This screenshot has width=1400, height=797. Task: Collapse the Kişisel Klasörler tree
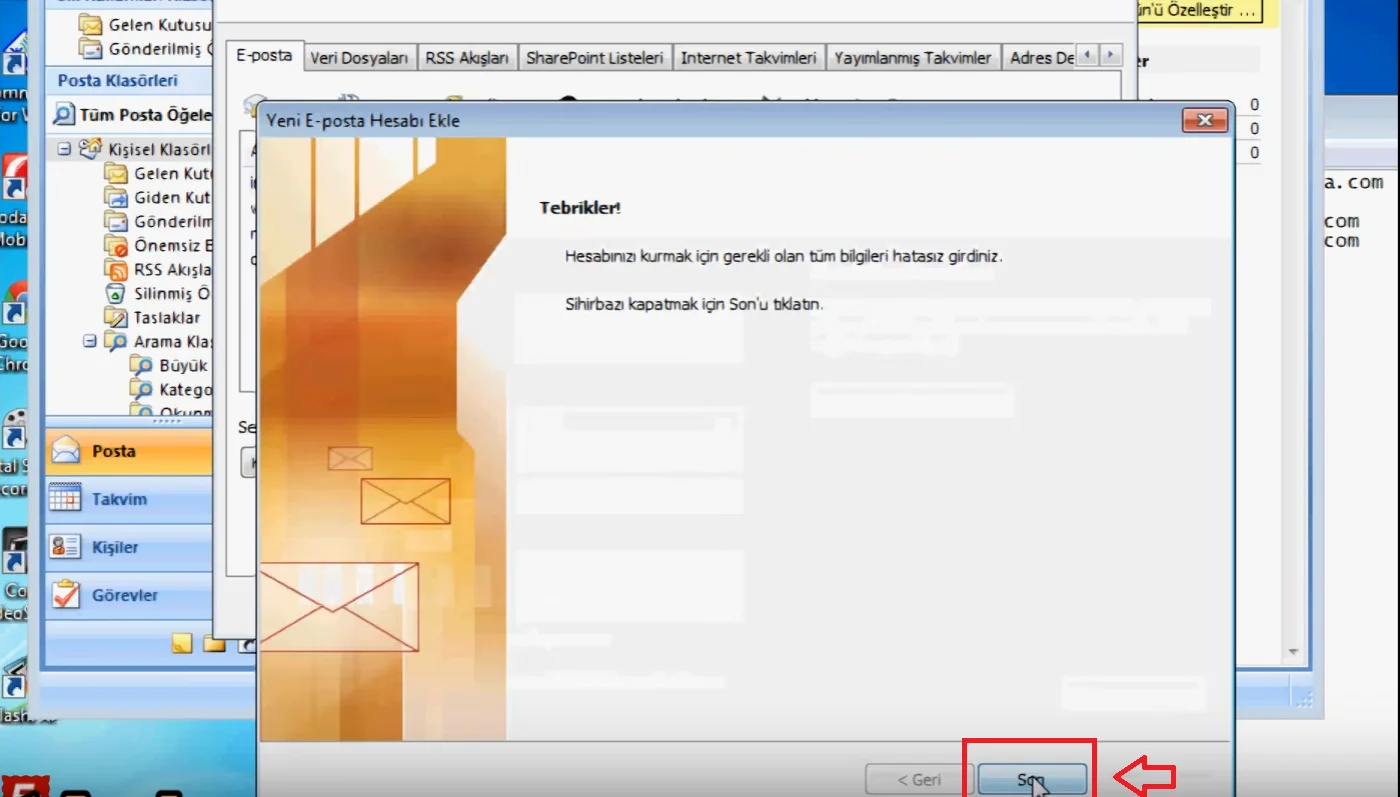[x=64, y=149]
